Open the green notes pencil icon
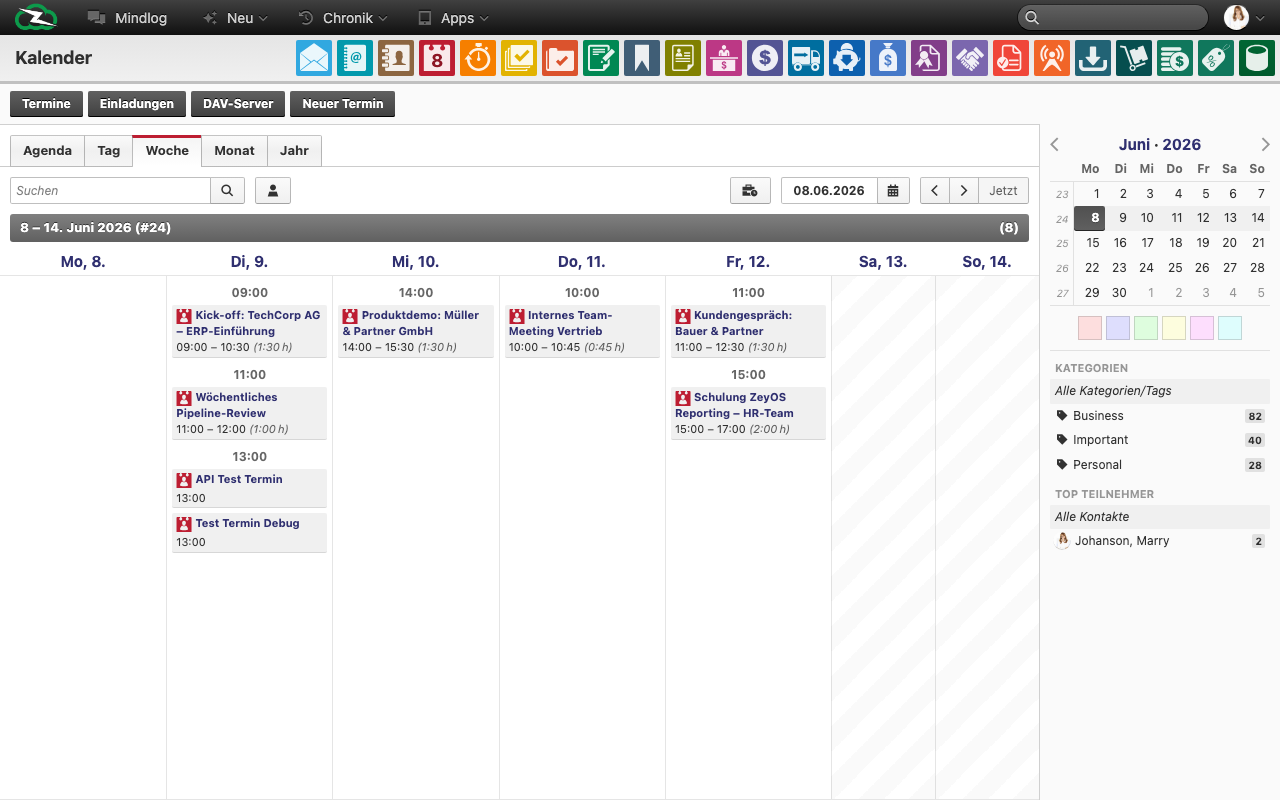1280x800 pixels. click(x=601, y=58)
